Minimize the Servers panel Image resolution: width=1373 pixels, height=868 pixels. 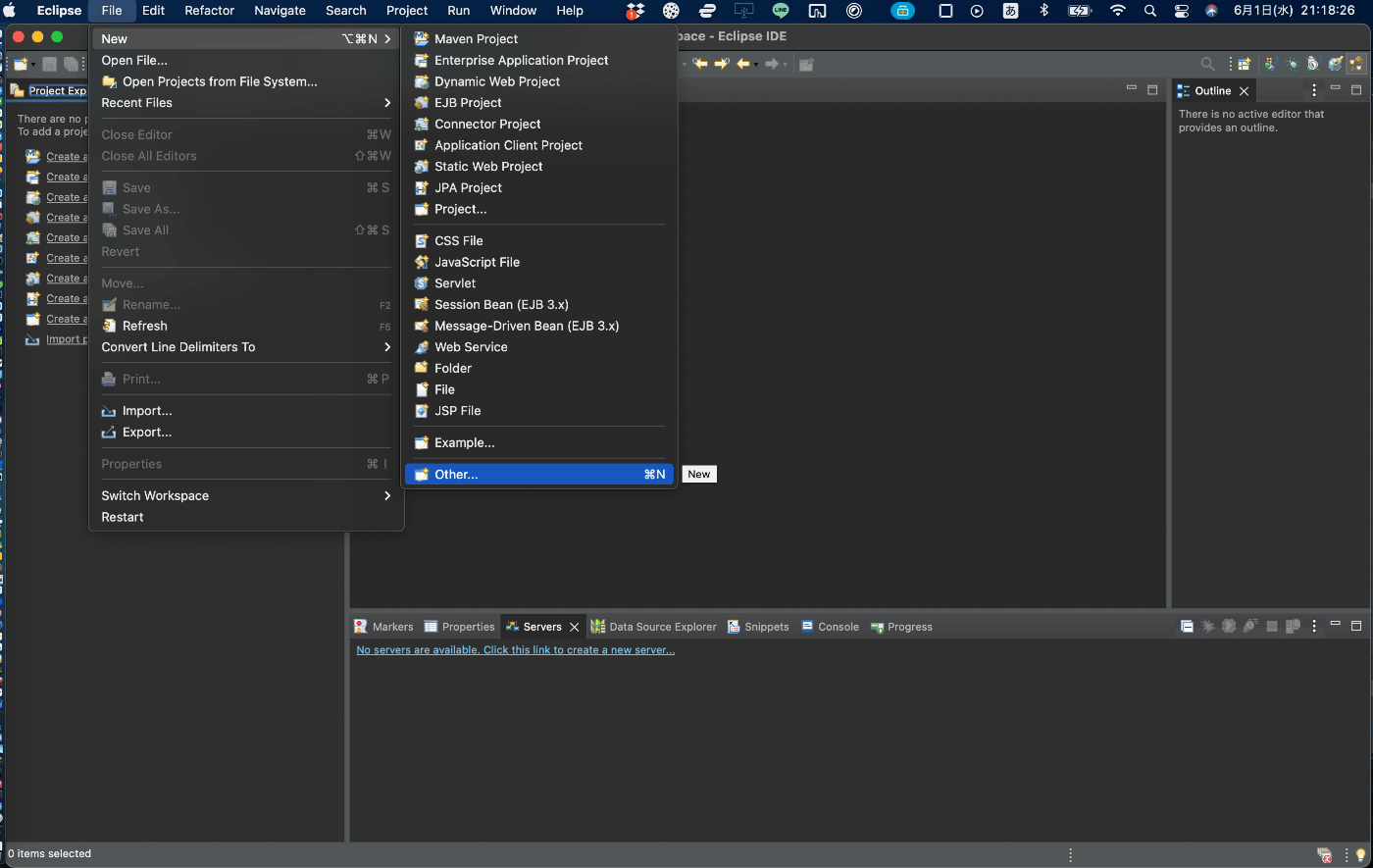(1335, 625)
